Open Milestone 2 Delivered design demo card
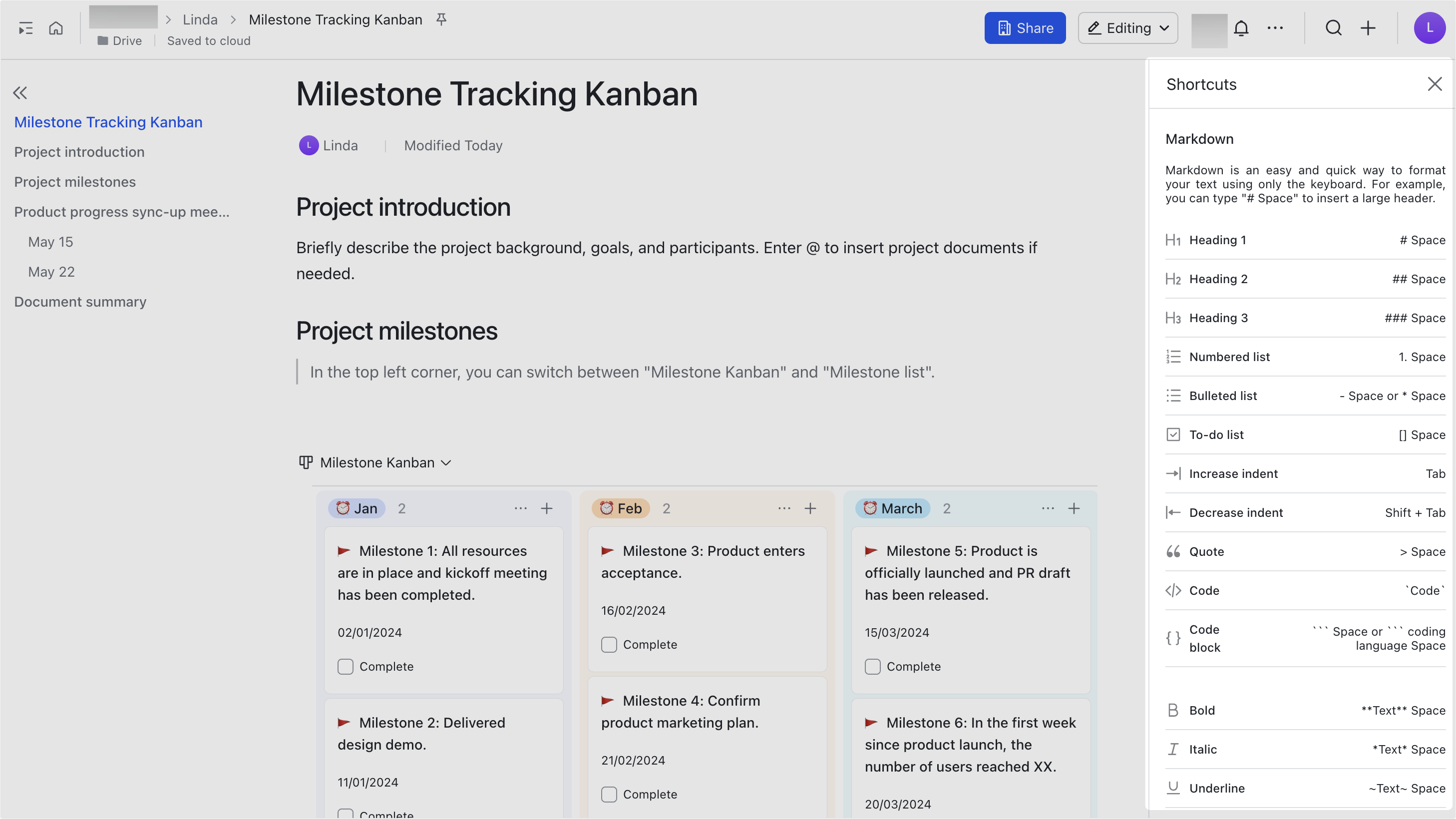Image resolution: width=1456 pixels, height=819 pixels. coord(444,758)
